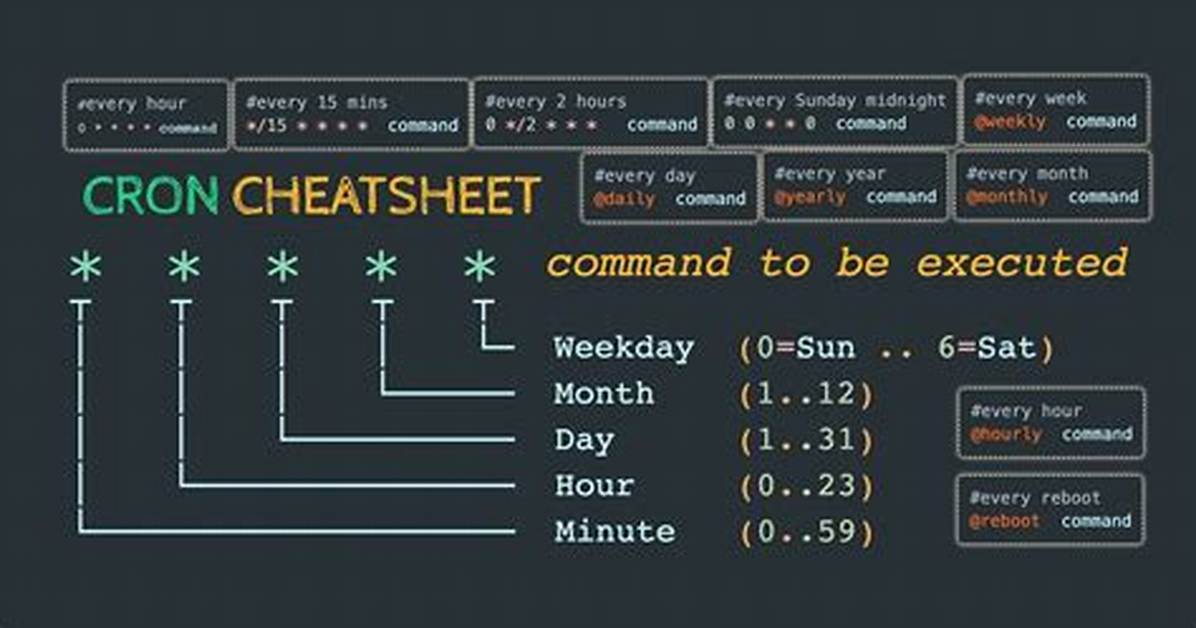Click '#every hour' comment above @hourly
Viewport: 1196px width, 628px height.
tap(1026, 411)
